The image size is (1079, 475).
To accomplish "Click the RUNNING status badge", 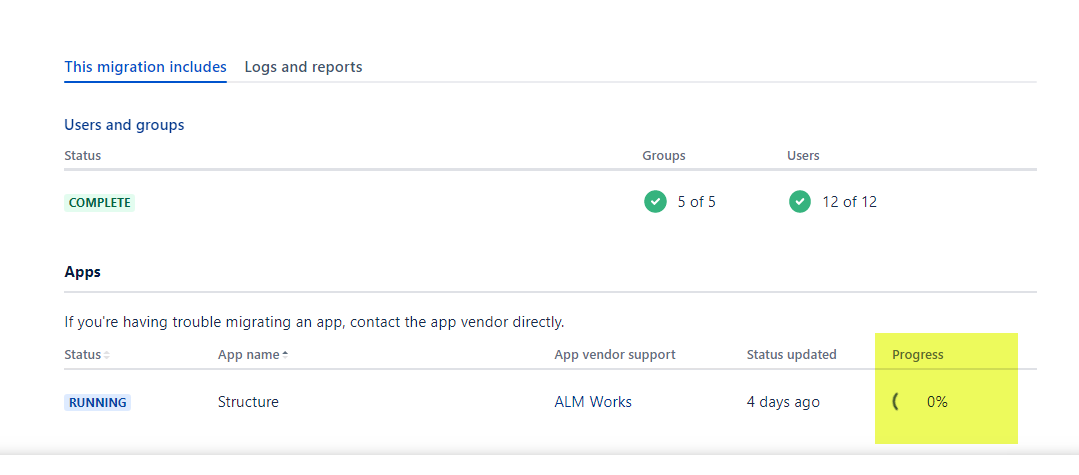I will (x=98, y=403).
